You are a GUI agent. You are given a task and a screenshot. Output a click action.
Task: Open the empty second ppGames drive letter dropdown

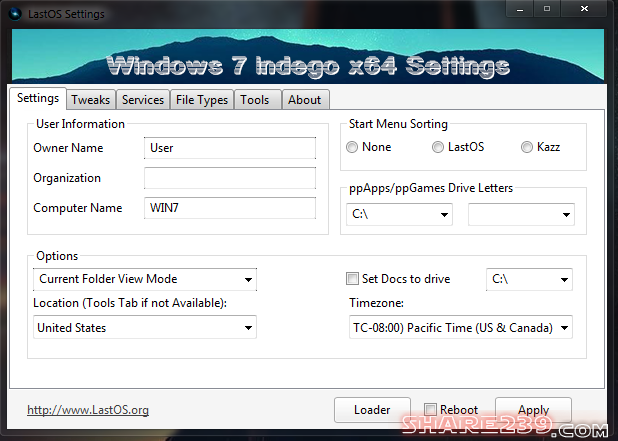pyautogui.click(x=521, y=214)
